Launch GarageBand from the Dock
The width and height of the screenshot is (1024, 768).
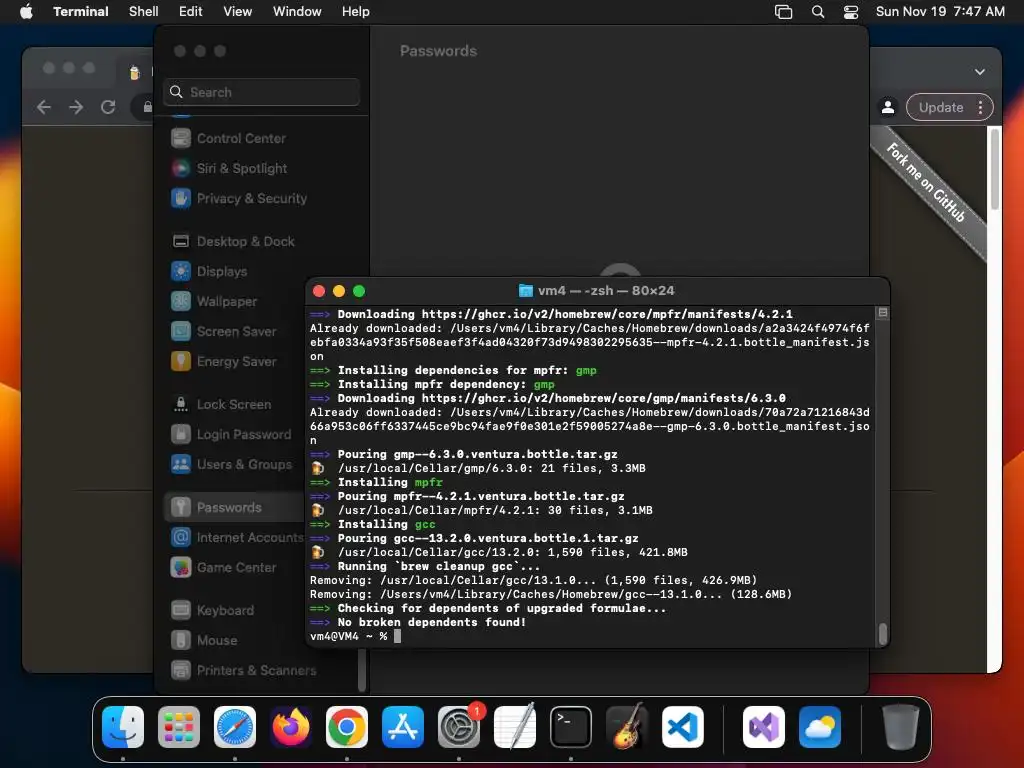point(628,727)
